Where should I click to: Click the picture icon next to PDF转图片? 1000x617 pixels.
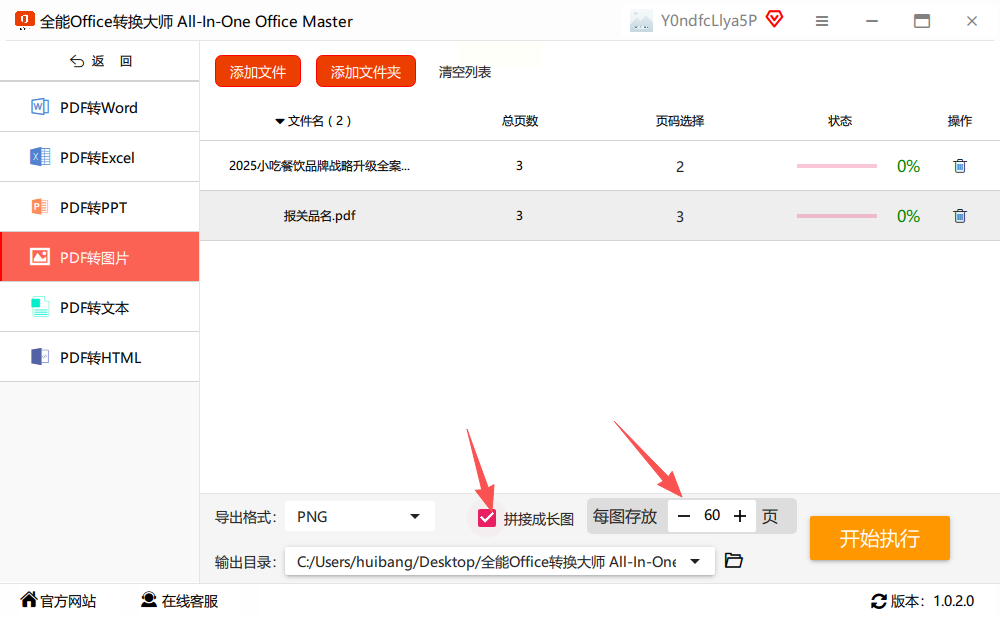(x=40, y=256)
